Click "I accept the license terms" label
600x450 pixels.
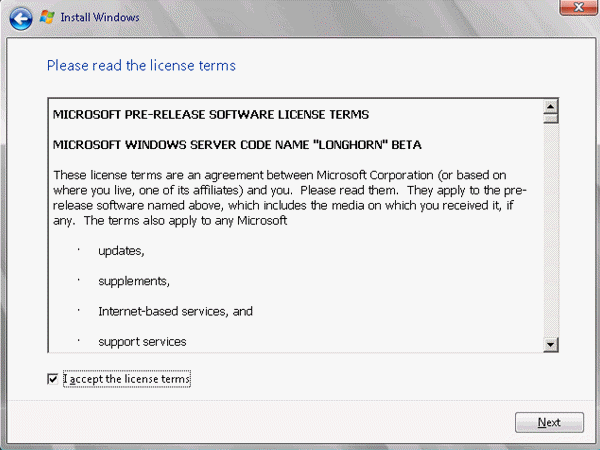(x=127, y=379)
